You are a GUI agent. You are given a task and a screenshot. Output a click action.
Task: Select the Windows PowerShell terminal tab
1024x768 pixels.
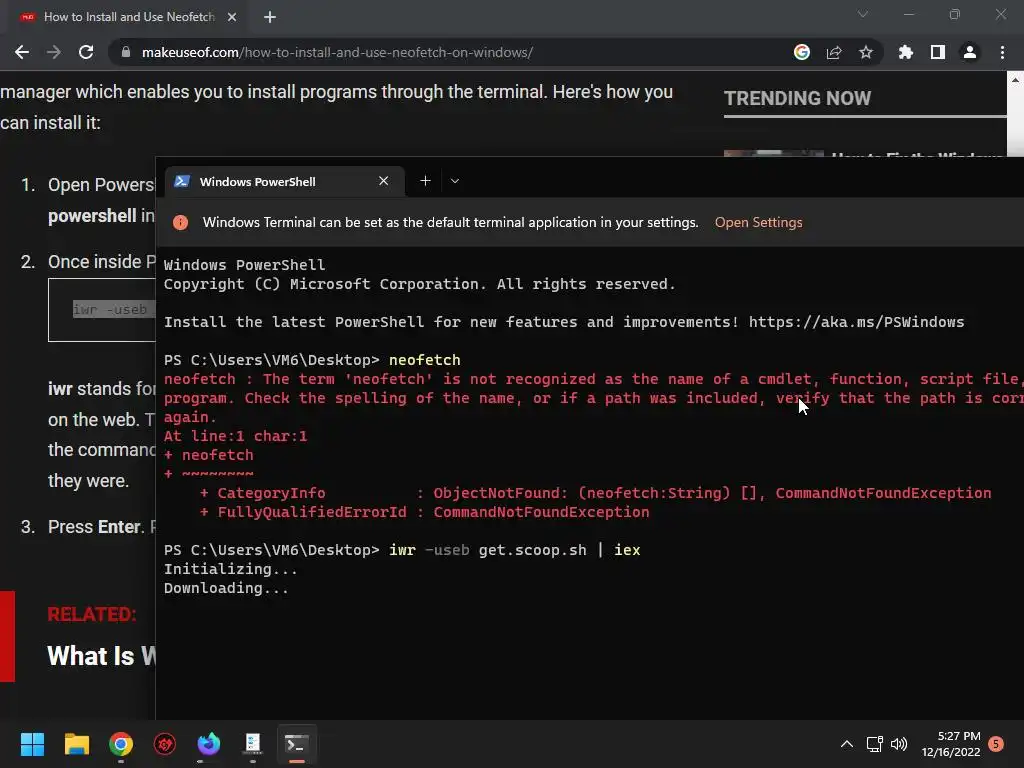[x=285, y=182]
